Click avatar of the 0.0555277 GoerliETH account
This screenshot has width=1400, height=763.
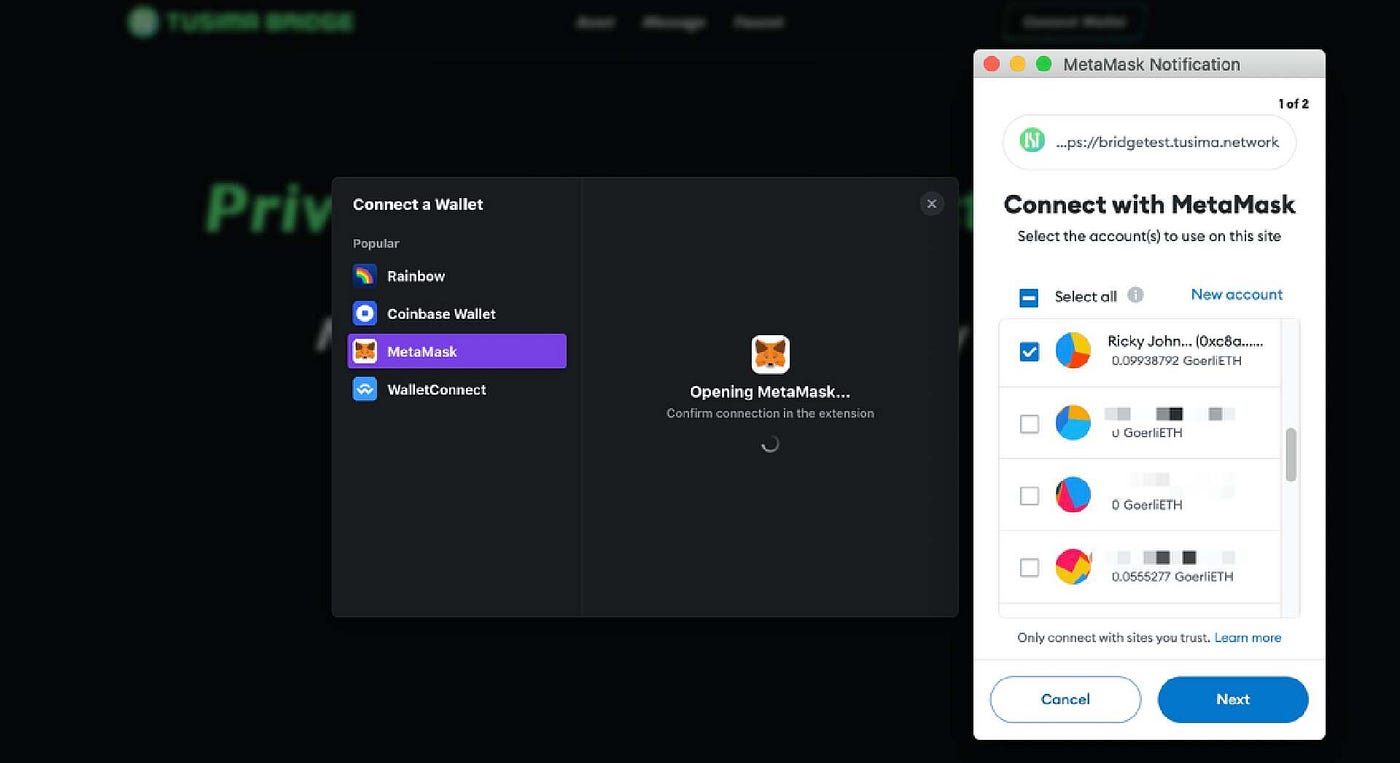(1073, 567)
